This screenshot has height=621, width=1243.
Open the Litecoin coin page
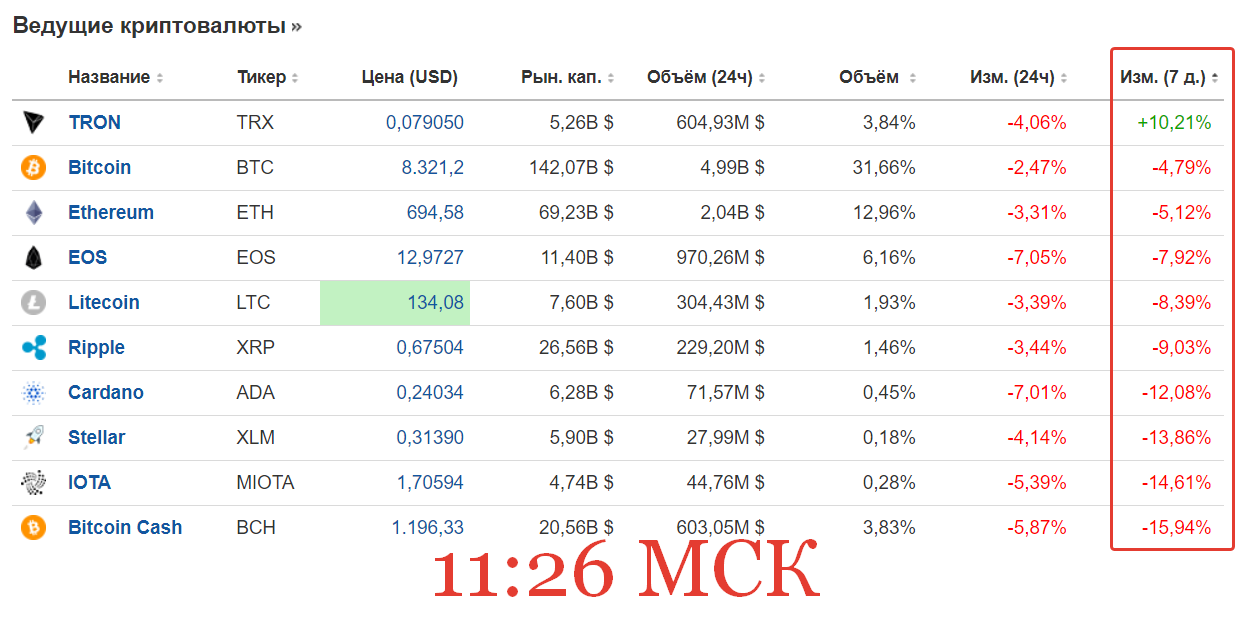click(104, 303)
